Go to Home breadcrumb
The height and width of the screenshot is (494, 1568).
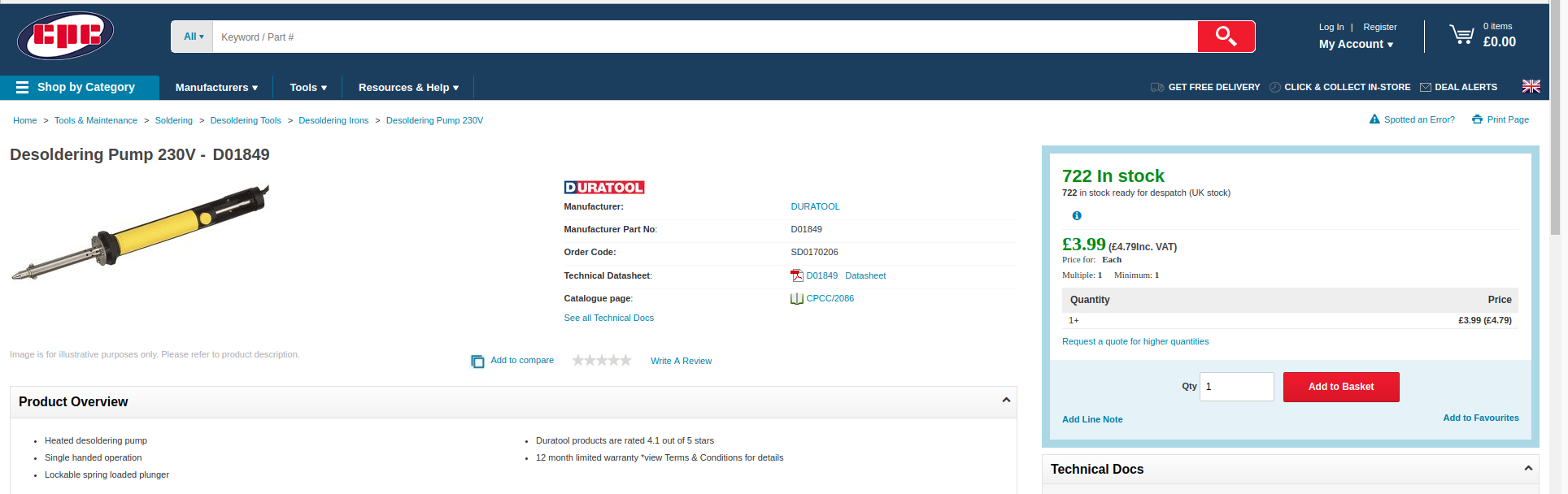(x=25, y=120)
